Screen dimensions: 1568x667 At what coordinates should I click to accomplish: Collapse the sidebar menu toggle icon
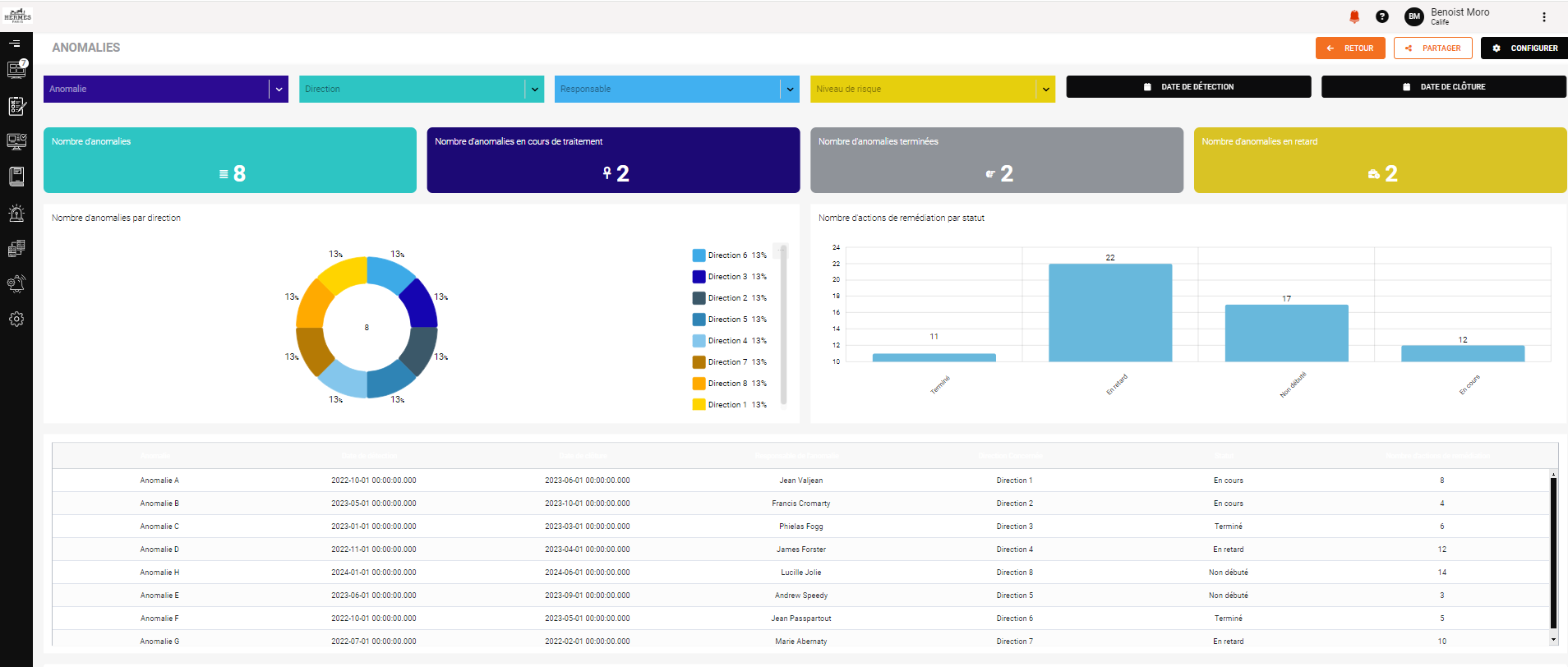(x=16, y=44)
